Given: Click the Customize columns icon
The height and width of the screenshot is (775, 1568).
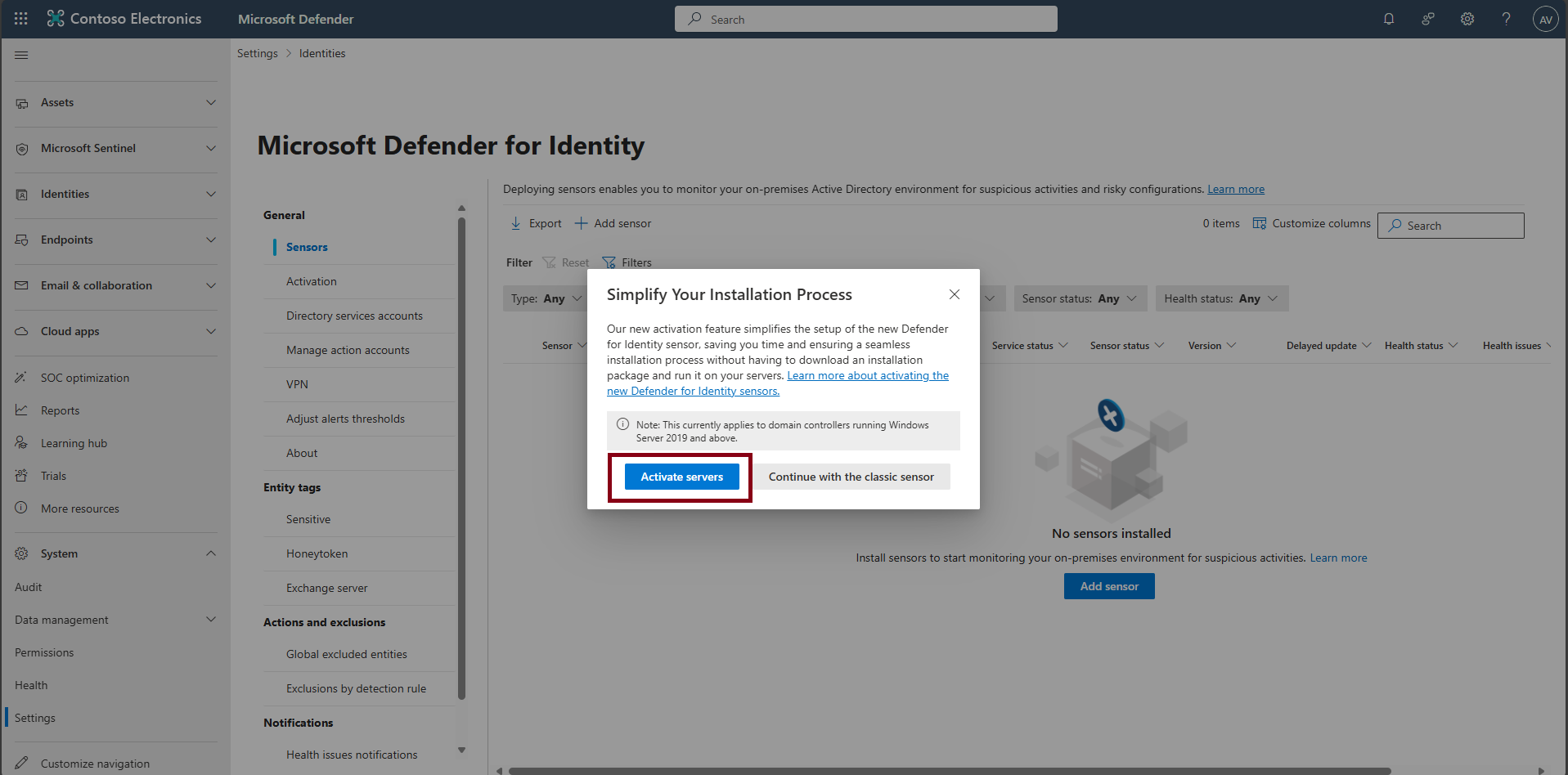Looking at the screenshot, I should pyautogui.click(x=1260, y=223).
